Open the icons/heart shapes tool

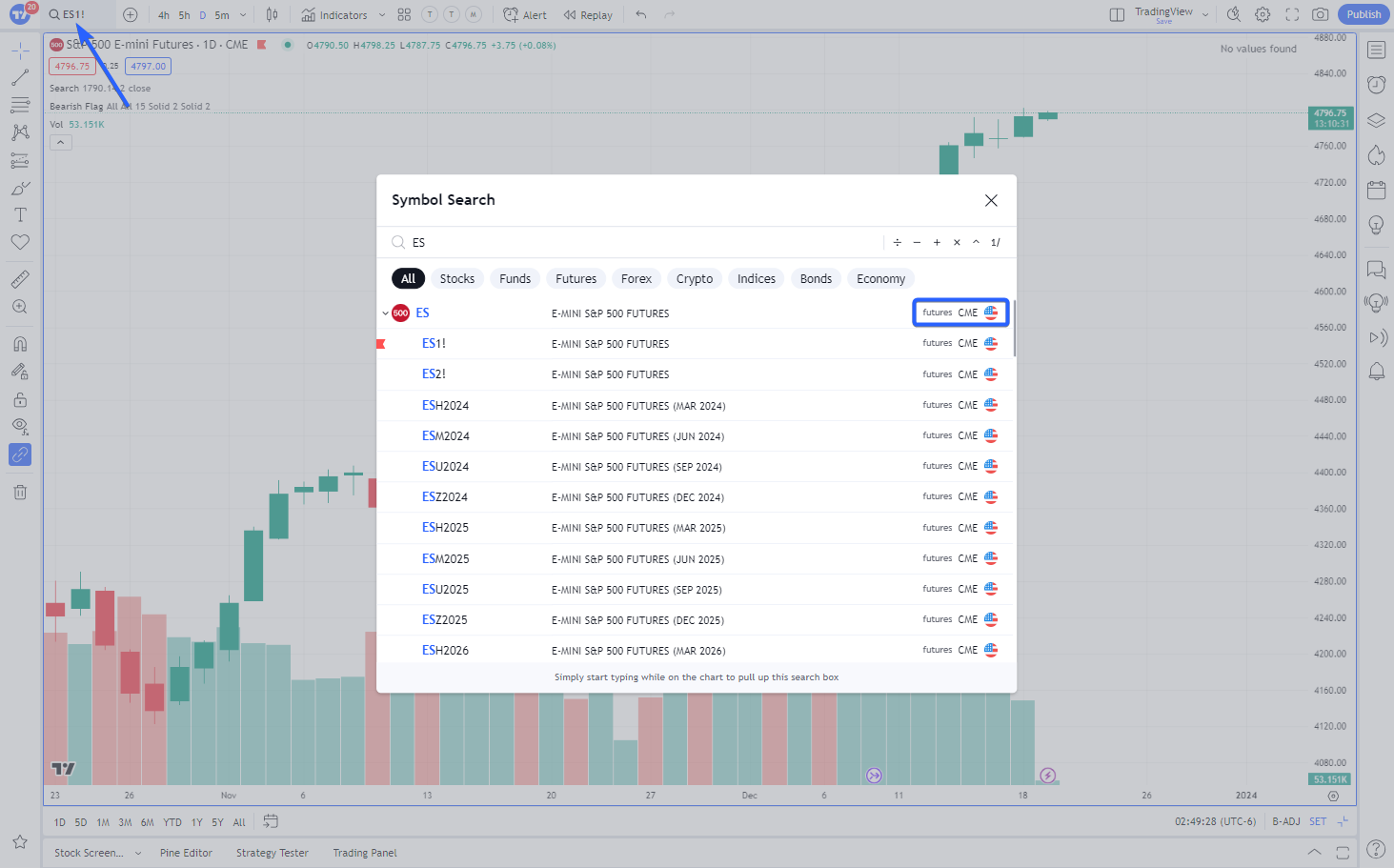20,242
